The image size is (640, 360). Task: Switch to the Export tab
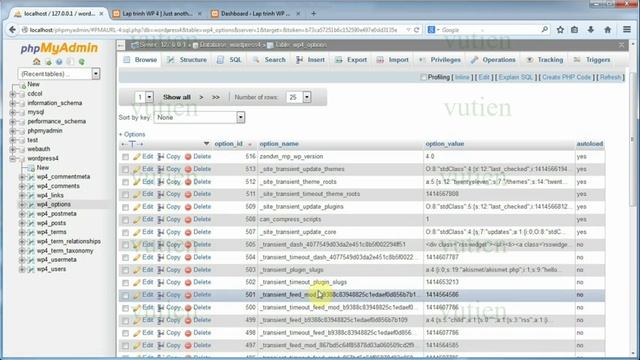pos(351,60)
